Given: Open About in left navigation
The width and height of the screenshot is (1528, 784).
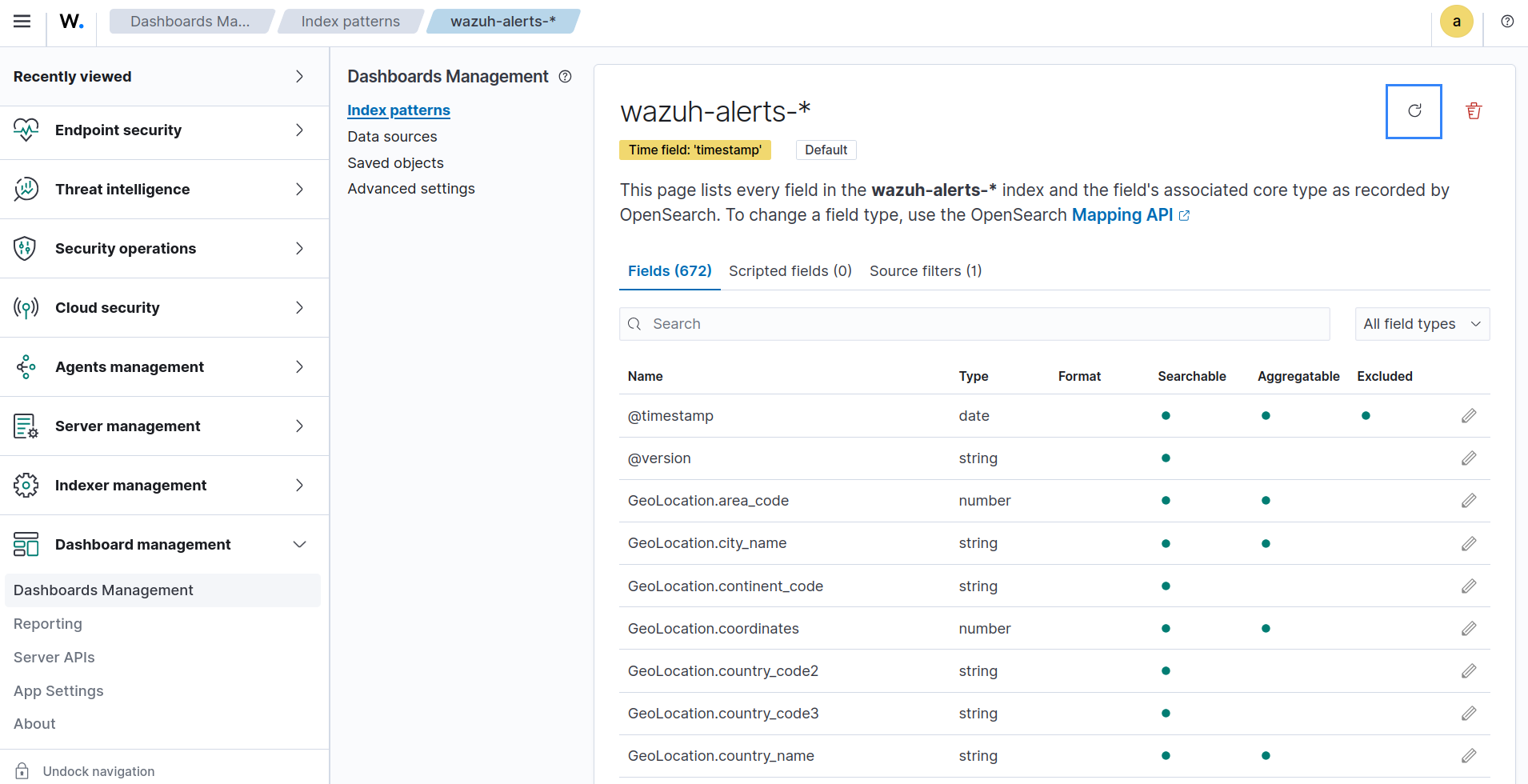Looking at the screenshot, I should pos(34,724).
